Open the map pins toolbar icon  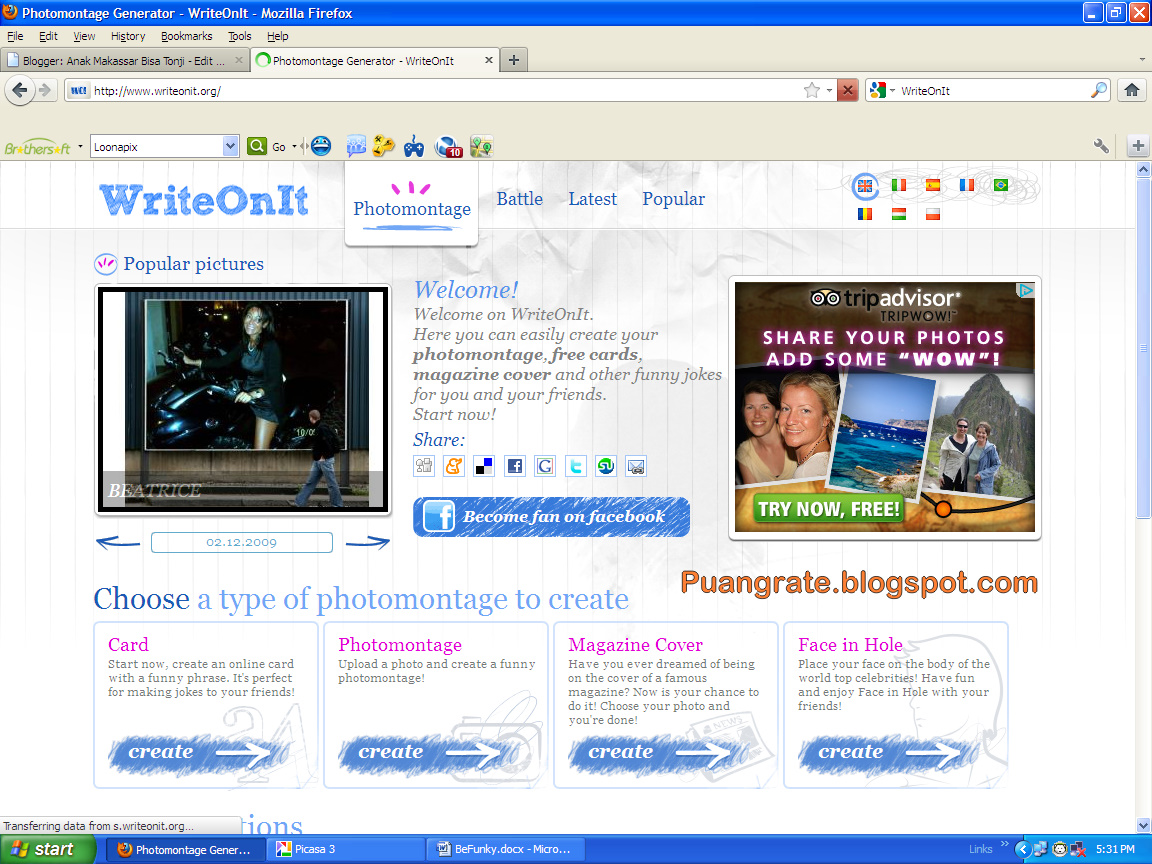[481, 146]
